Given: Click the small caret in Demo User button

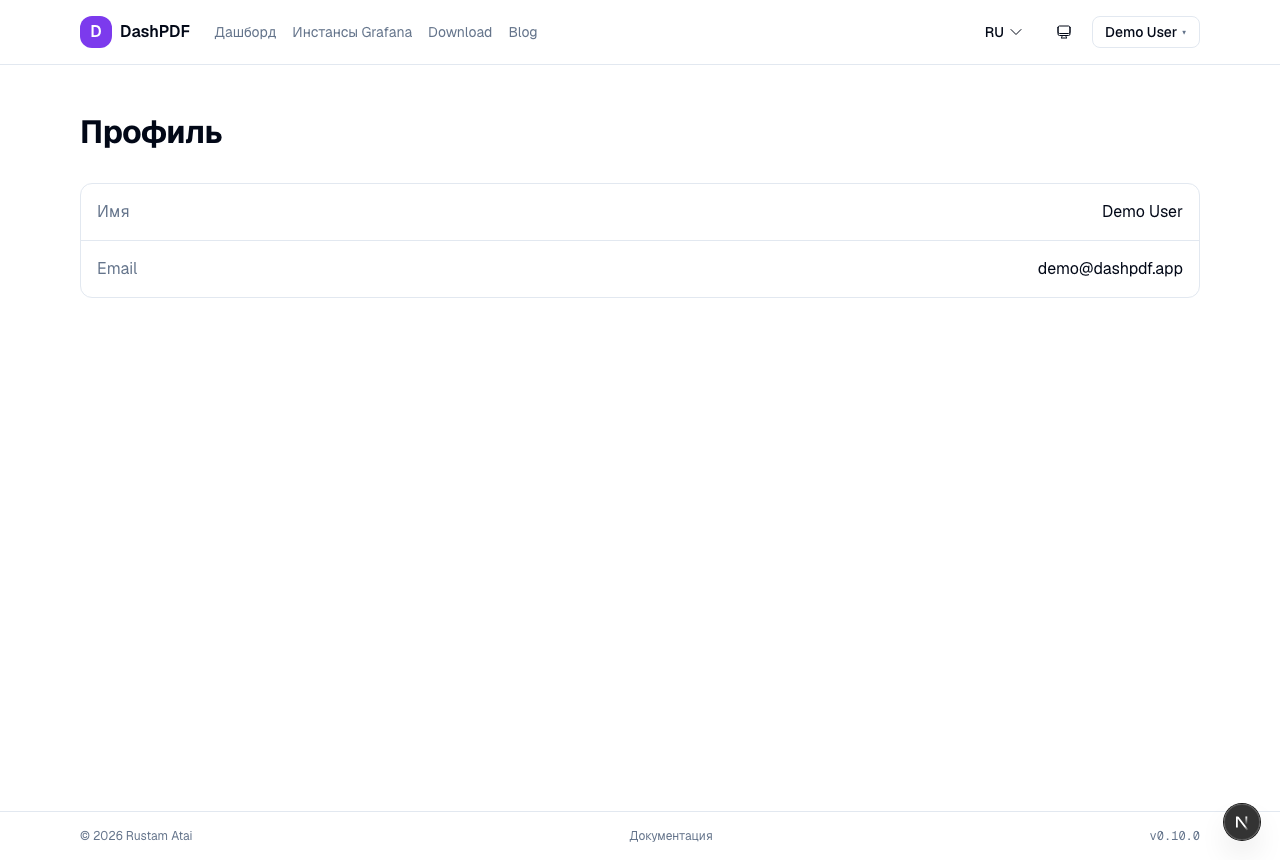Looking at the screenshot, I should tap(1184, 33).
